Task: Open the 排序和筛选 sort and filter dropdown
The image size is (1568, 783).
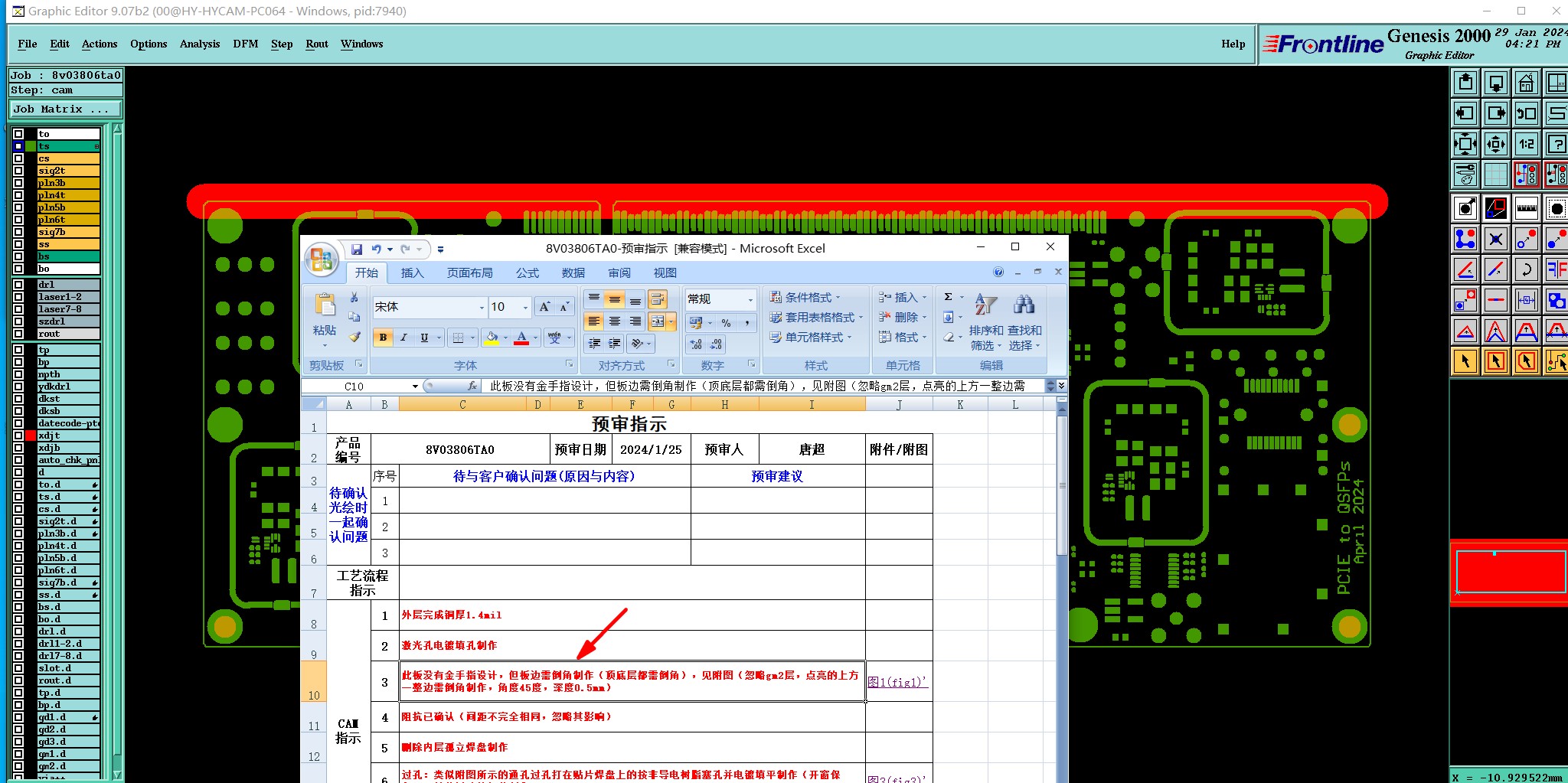Action: 985,323
